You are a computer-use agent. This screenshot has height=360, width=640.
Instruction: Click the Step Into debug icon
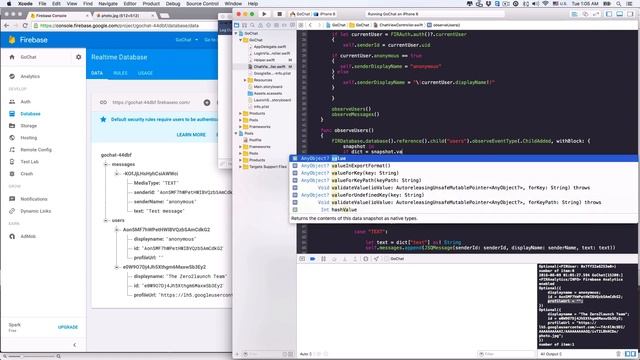click(x=344, y=259)
